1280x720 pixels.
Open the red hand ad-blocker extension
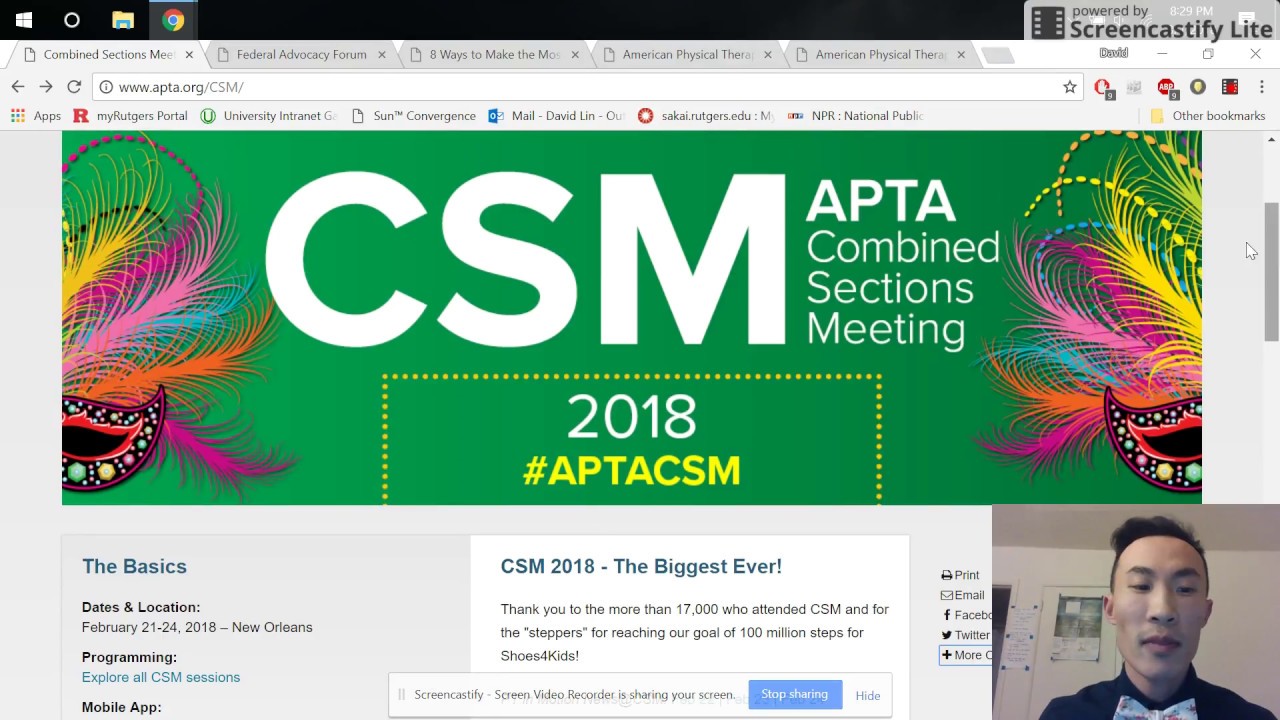1103,88
